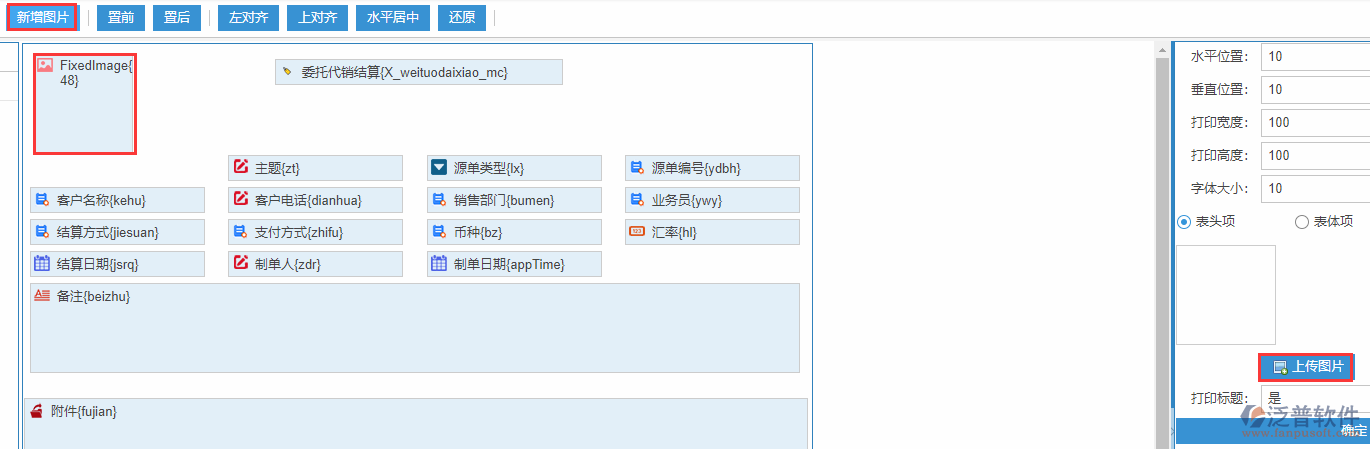Image resolution: width=1370 pixels, height=449 pixels.
Task: Click the icon on the 上传图片 button
Action: (1280, 367)
